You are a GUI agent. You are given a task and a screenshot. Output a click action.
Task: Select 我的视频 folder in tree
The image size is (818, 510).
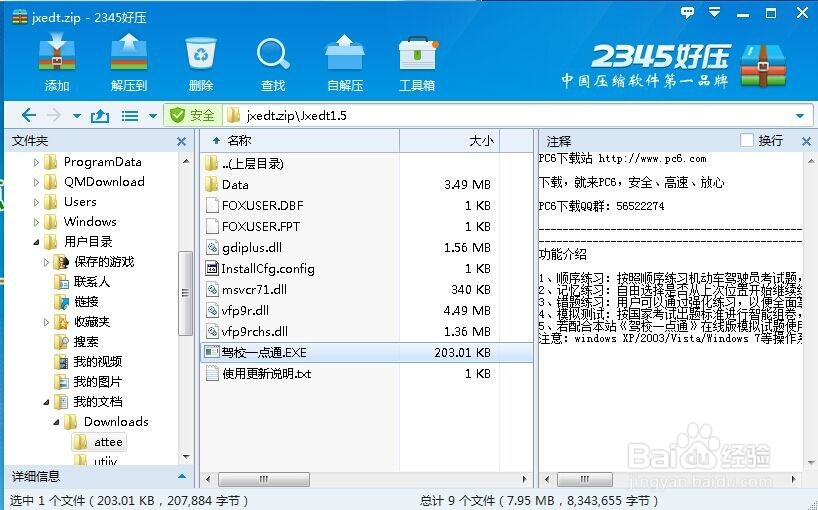pos(88,362)
